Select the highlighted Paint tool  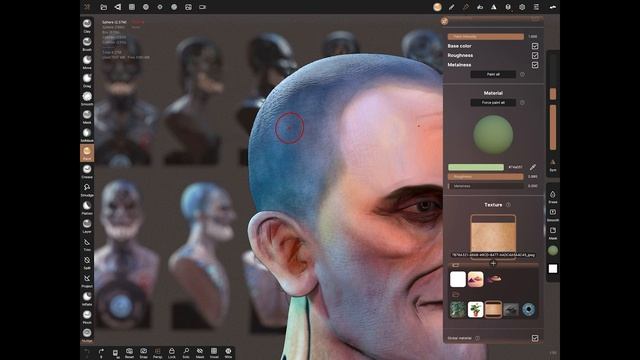[87, 153]
